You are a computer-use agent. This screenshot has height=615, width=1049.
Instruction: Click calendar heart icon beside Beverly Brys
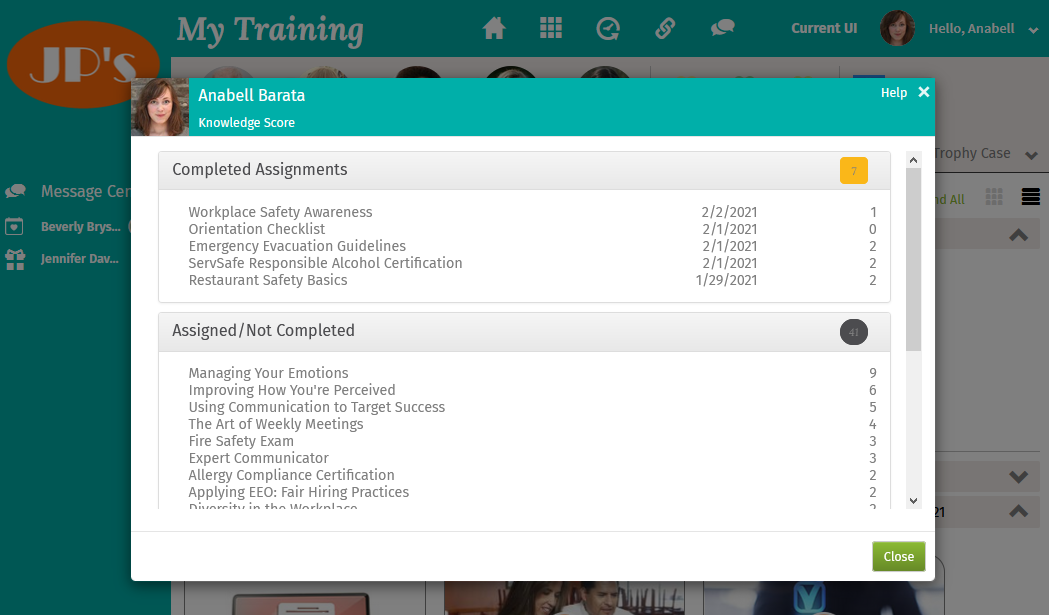tap(14, 227)
